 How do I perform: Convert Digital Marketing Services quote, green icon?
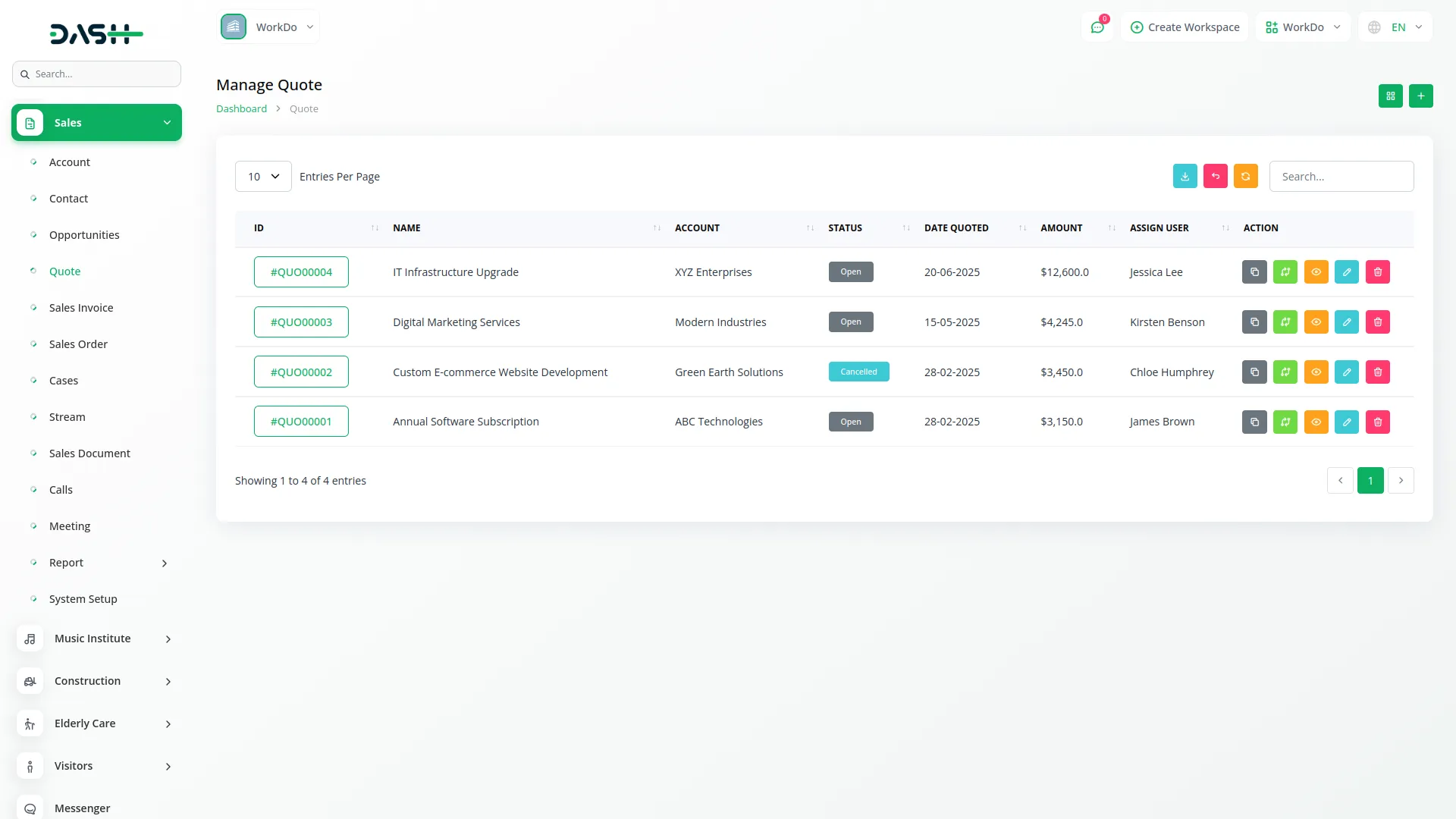point(1285,322)
